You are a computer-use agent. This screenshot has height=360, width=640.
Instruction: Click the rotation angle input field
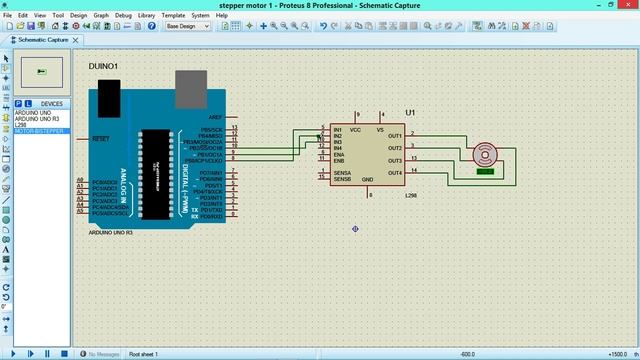pyautogui.click(x=6, y=307)
